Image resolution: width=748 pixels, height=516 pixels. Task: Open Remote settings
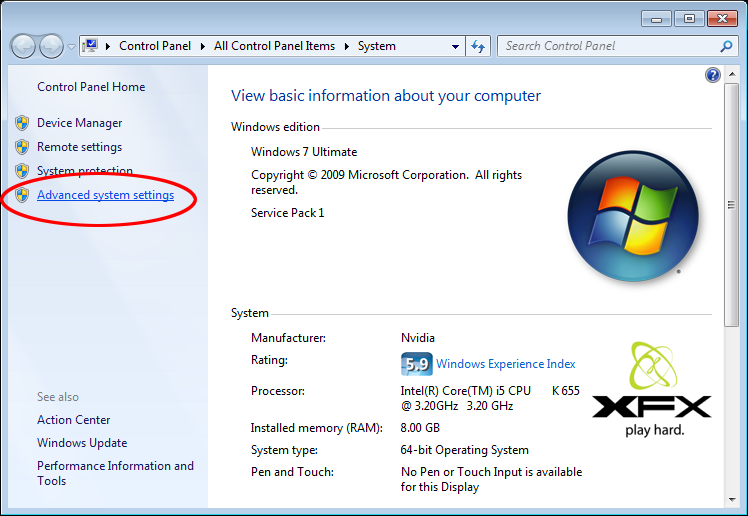pos(80,147)
